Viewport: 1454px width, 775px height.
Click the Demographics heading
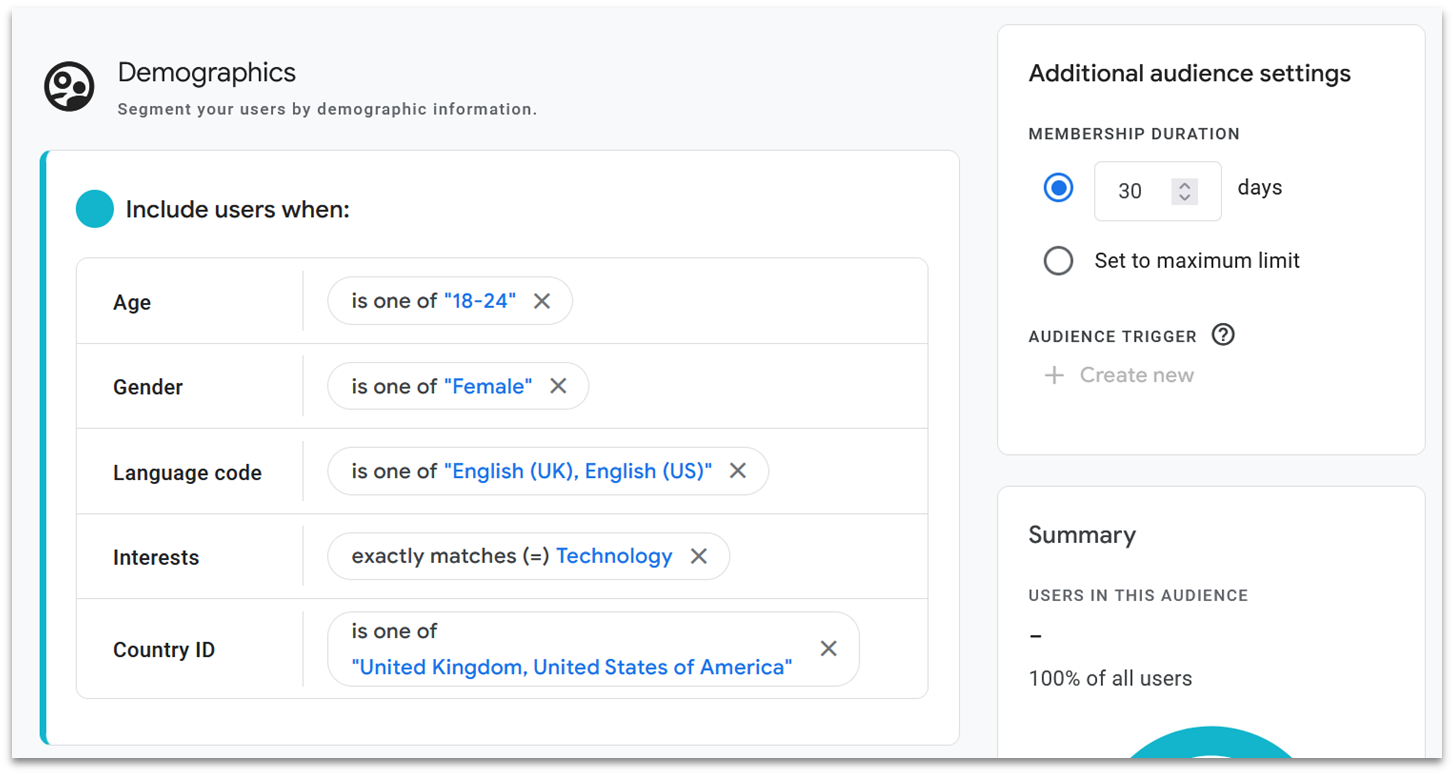(207, 72)
